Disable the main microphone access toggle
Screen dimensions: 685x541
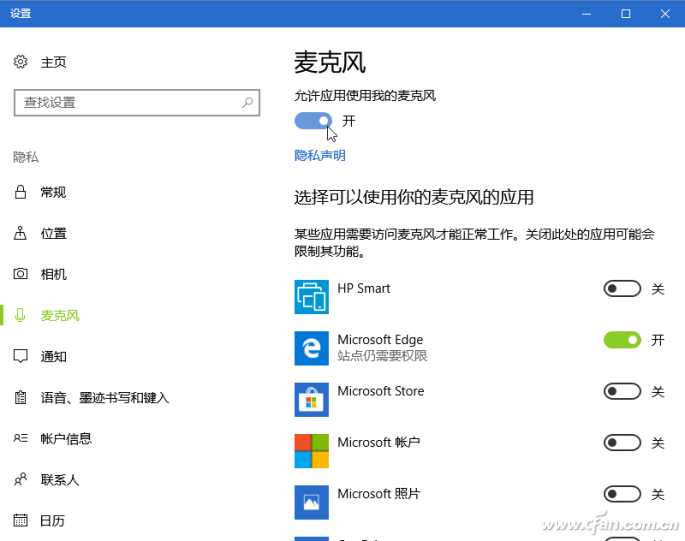pos(313,121)
